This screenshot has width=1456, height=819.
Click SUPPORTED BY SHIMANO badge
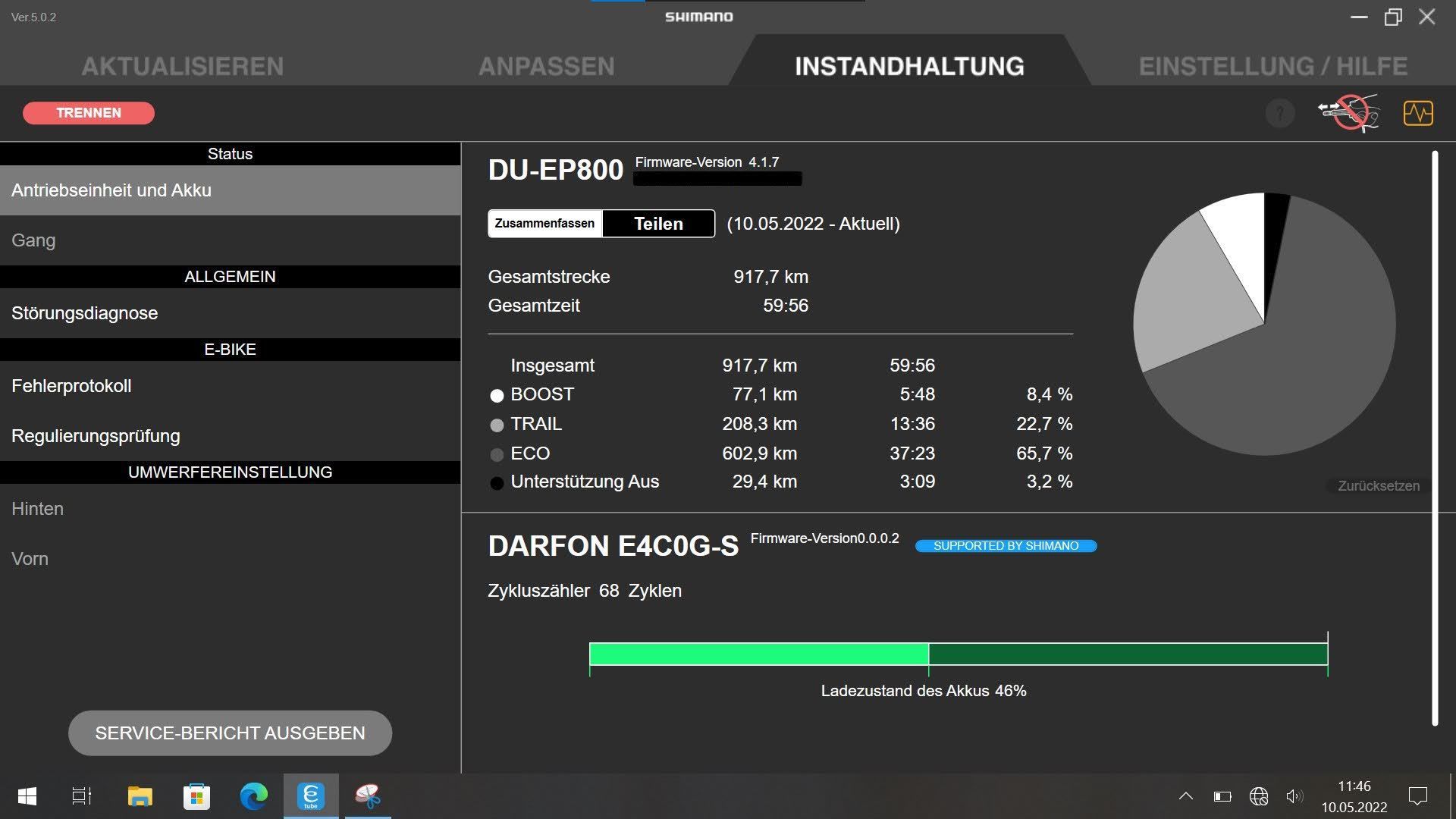click(1006, 546)
